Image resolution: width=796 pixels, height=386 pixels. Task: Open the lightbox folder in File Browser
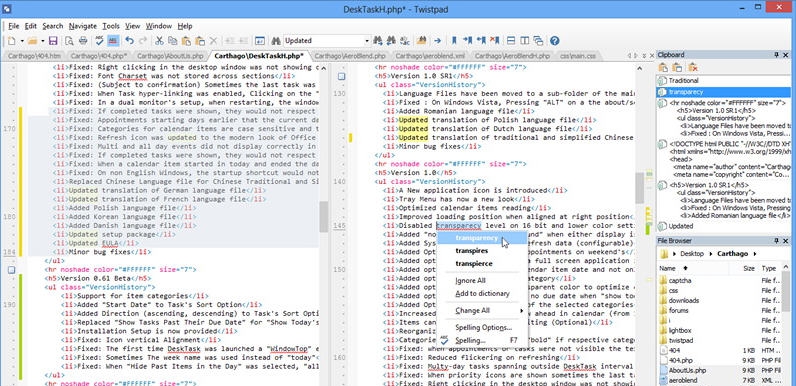[x=680, y=330]
